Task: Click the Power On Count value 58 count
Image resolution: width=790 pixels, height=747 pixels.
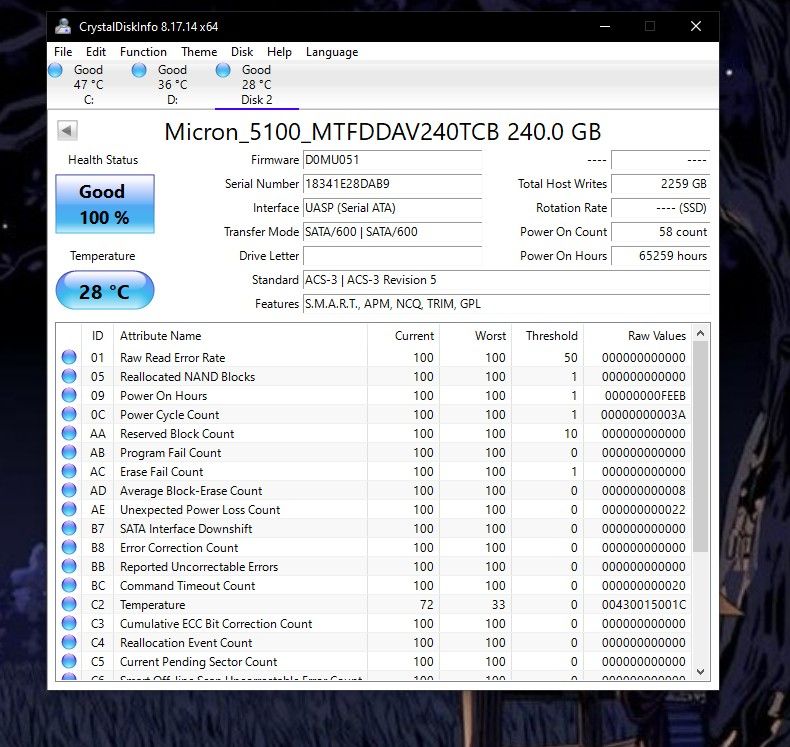Action: [x=661, y=232]
